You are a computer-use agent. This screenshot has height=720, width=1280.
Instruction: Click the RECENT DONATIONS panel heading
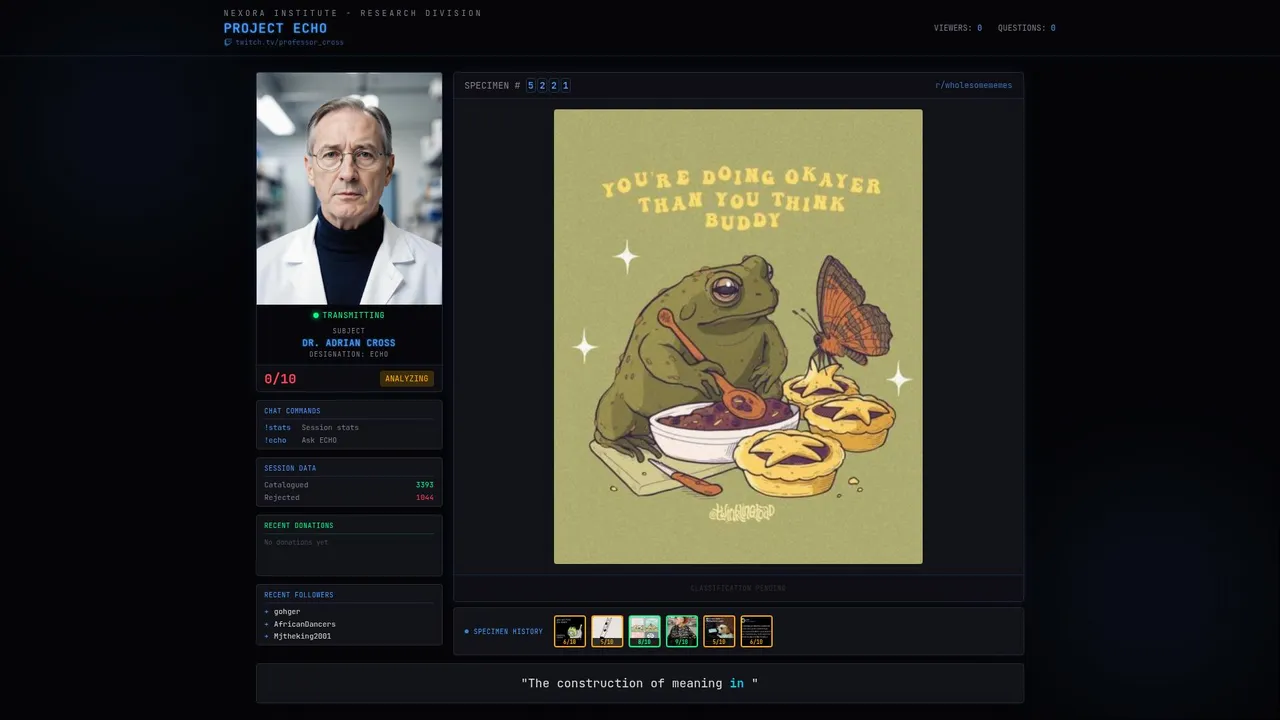299,525
